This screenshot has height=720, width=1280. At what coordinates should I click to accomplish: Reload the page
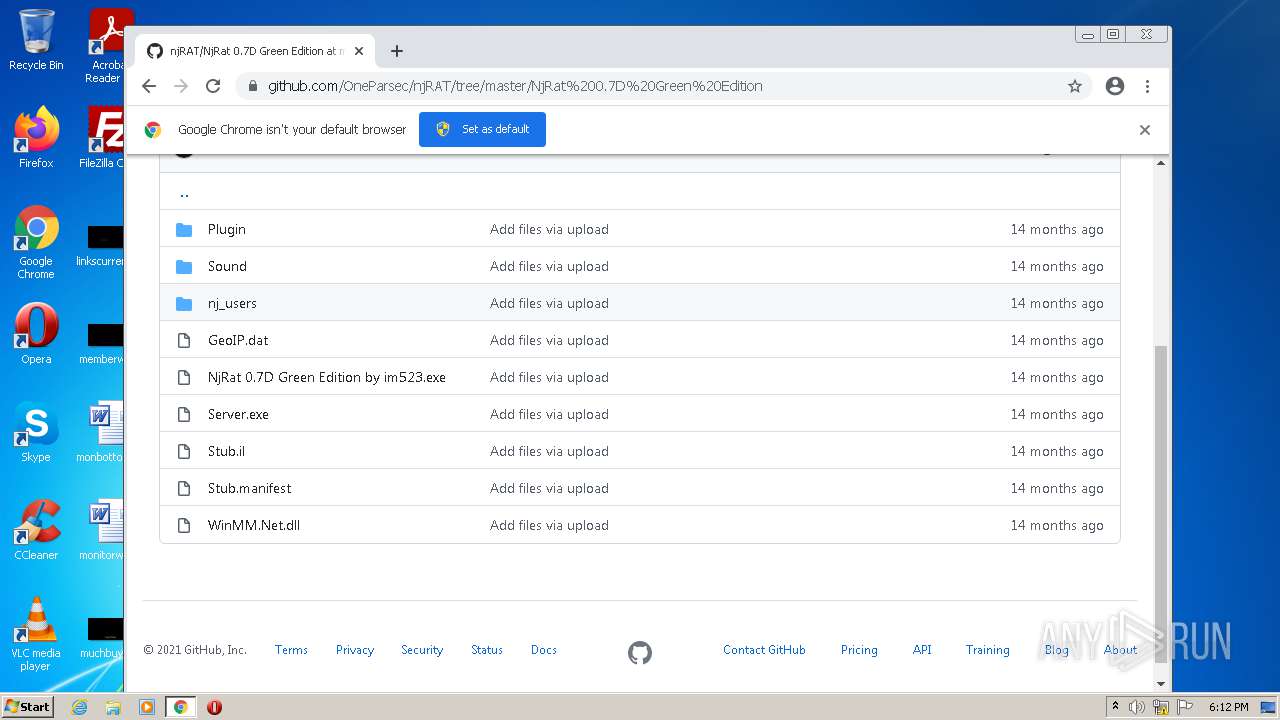[x=213, y=86]
